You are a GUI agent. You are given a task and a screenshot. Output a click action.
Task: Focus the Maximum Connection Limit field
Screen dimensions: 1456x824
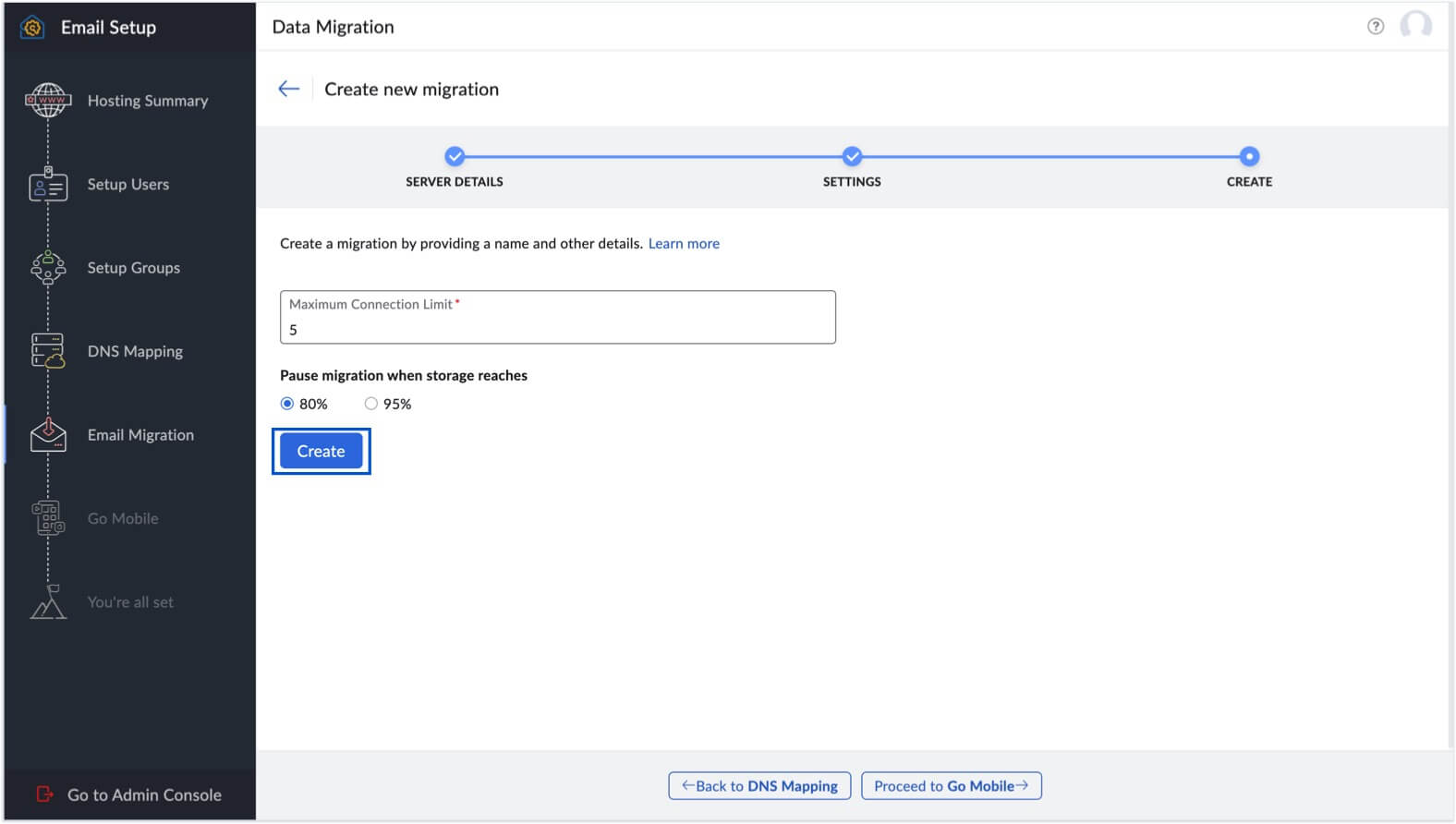557,329
